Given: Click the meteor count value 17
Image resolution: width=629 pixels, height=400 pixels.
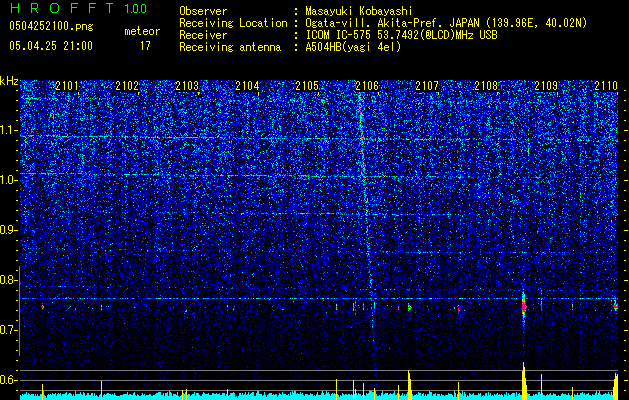Looking at the screenshot, I should tap(145, 46).
